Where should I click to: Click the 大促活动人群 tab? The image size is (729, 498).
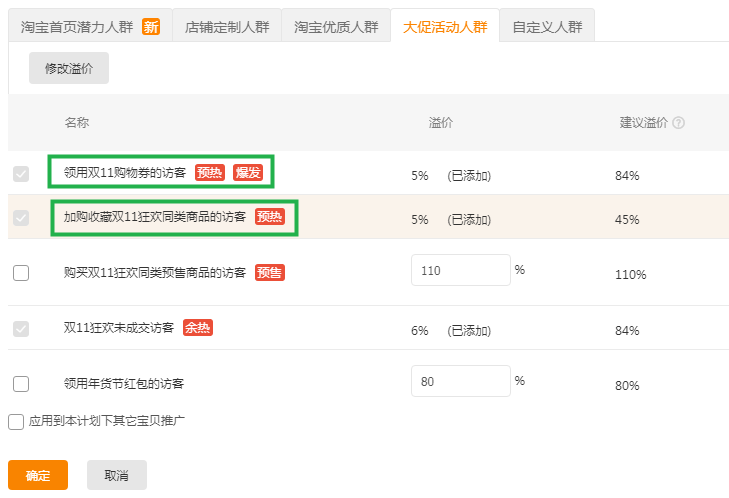[x=445, y=26]
